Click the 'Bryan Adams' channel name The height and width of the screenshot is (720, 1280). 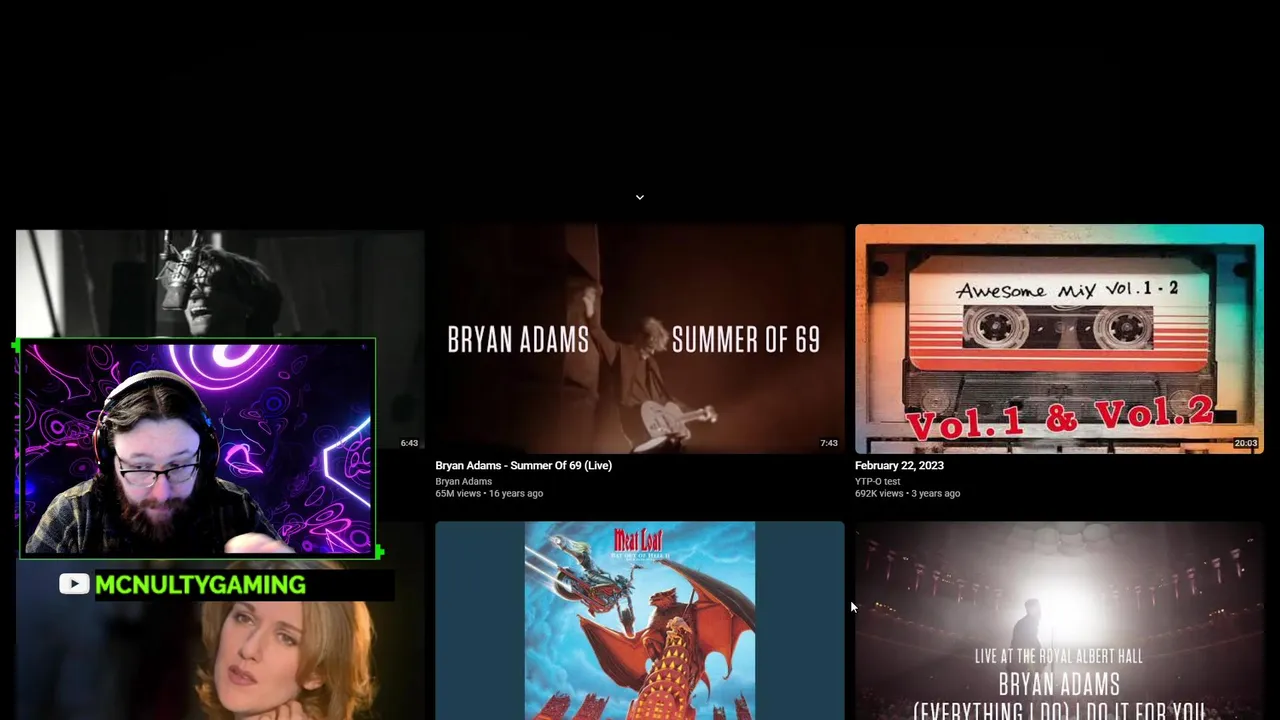point(463,481)
